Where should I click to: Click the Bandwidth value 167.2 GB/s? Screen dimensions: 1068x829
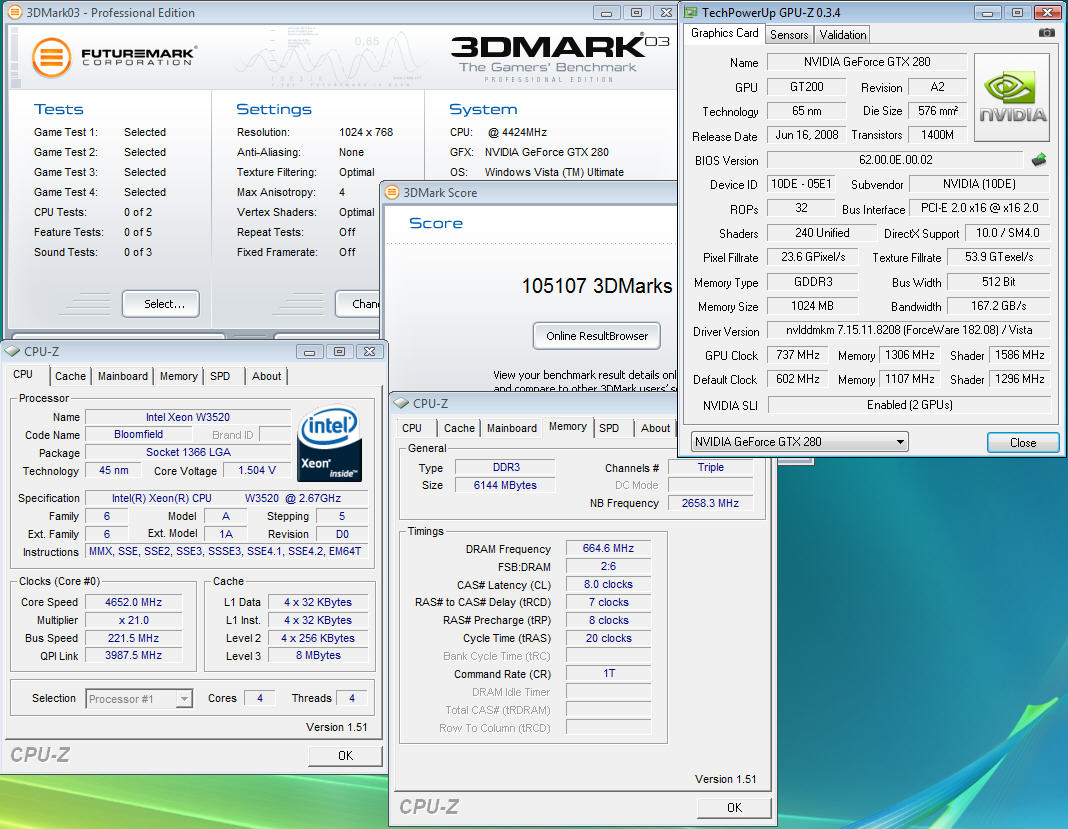click(x=999, y=307)
